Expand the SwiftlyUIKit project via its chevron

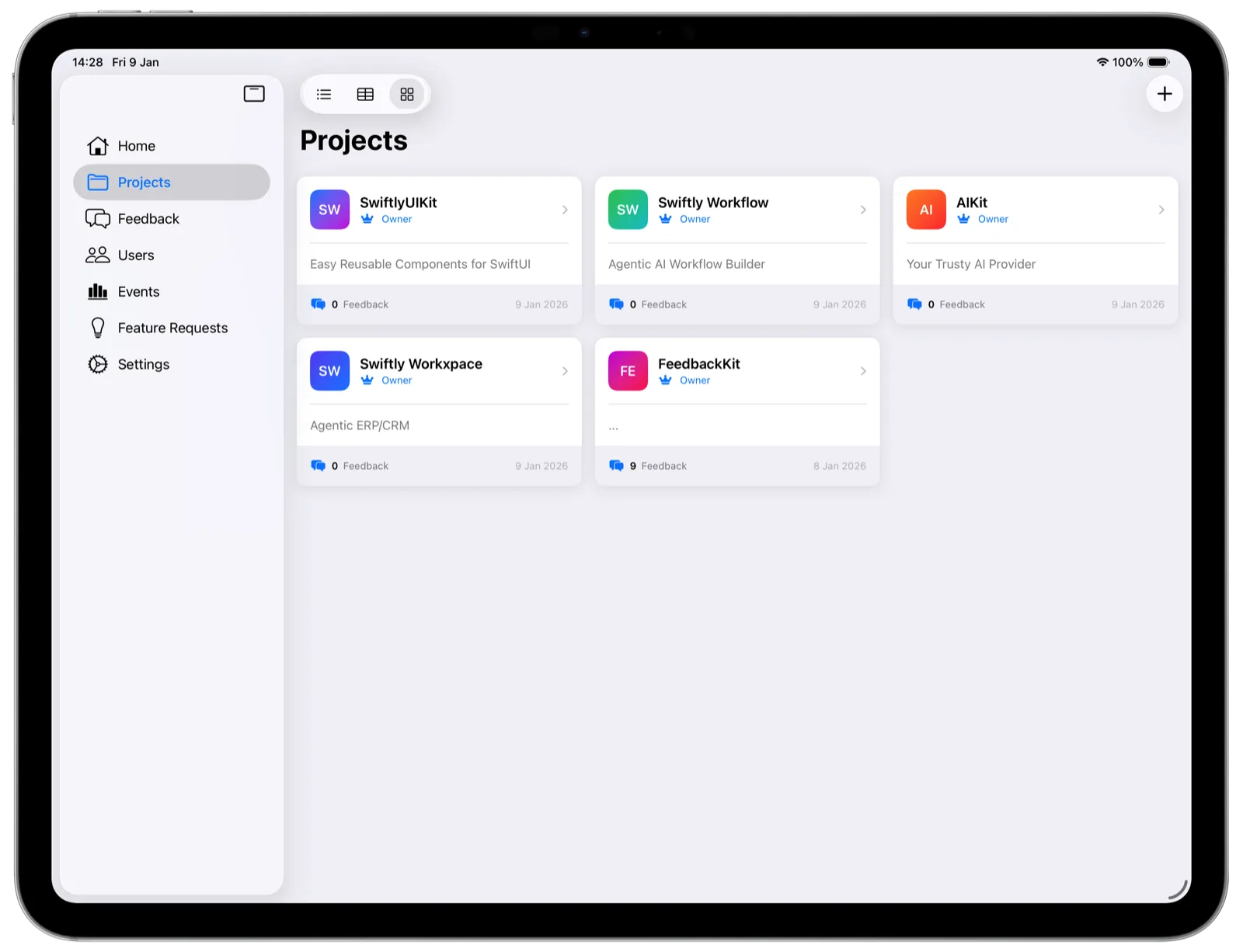tap(565, 210)
